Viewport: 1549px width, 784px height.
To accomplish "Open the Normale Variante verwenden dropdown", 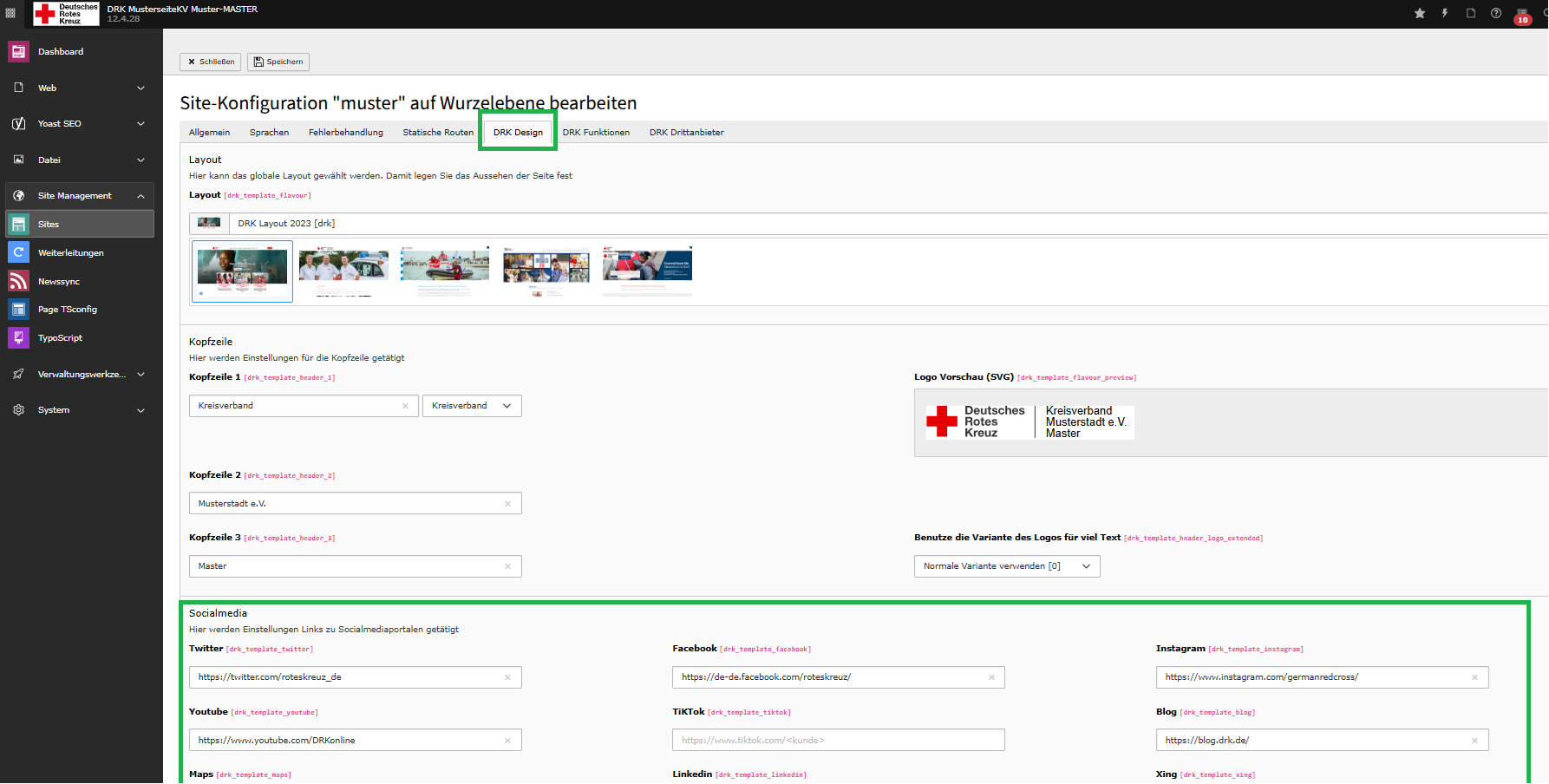I will pos(1006,566).
